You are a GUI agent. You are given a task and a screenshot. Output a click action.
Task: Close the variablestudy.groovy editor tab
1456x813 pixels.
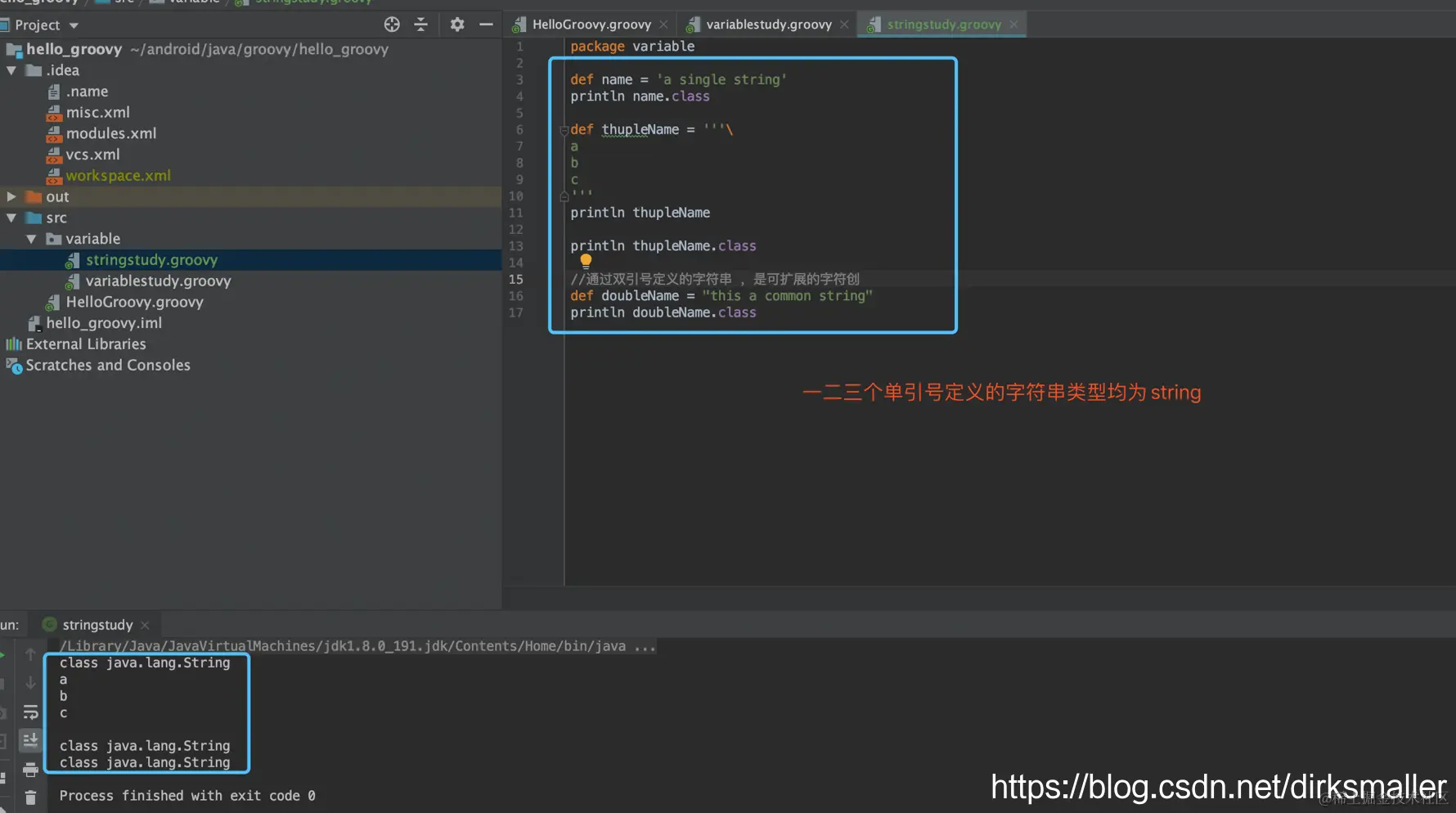point(844,25)
